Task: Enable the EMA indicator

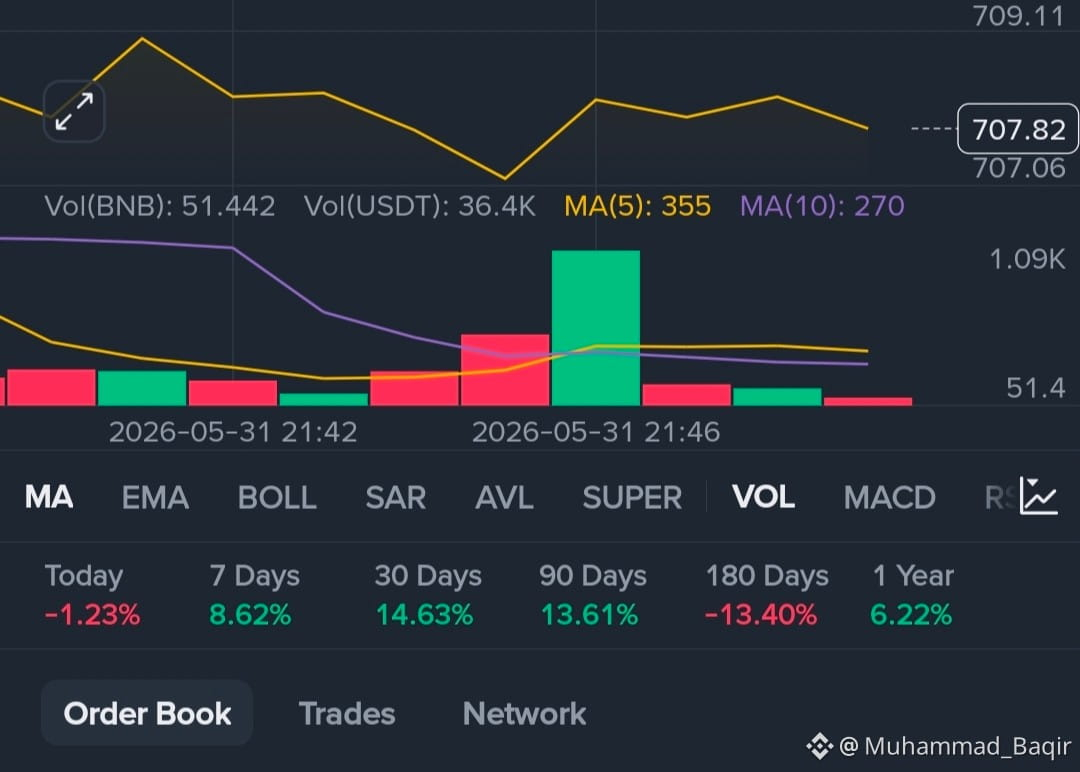Action: [155, 497]
